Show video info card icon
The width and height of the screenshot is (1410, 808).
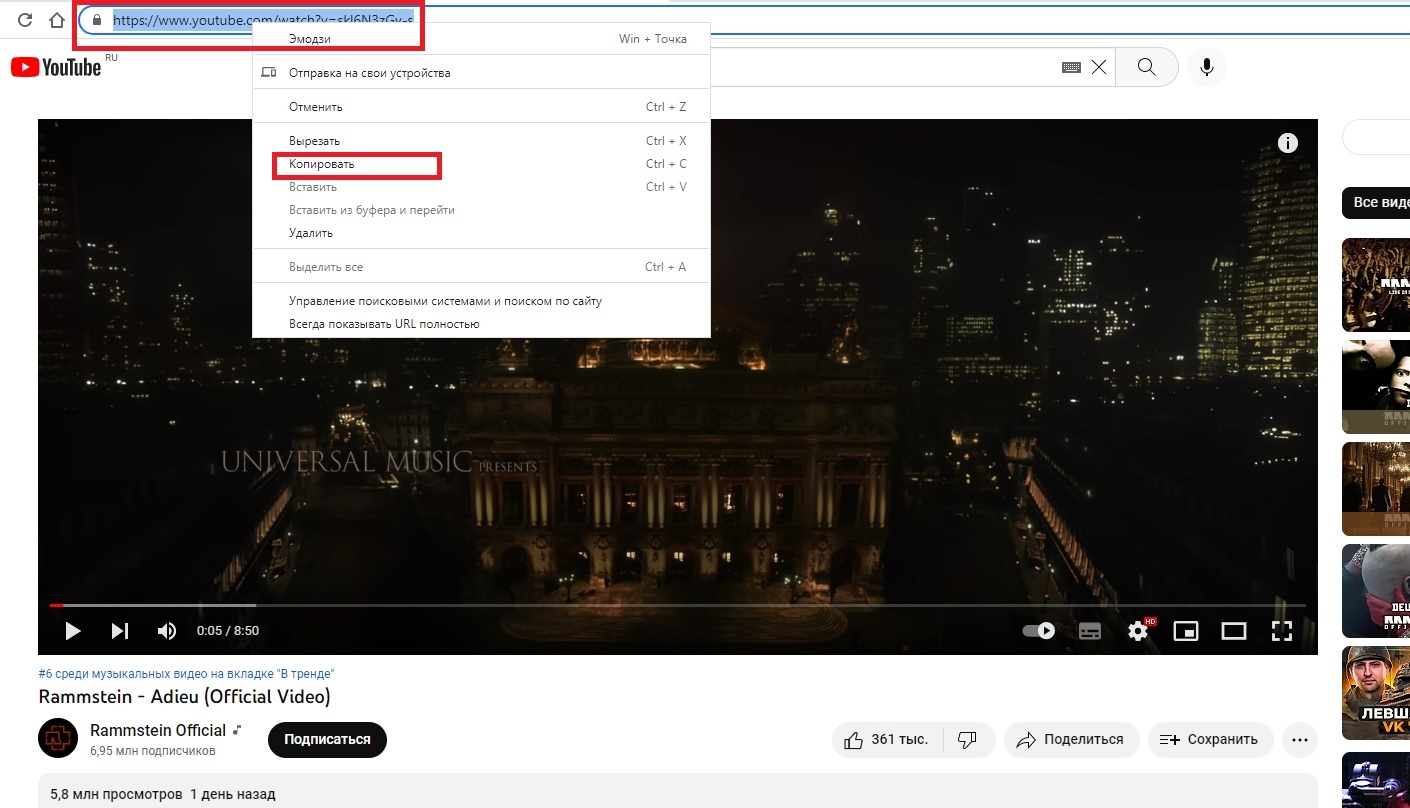(1288, 143)
